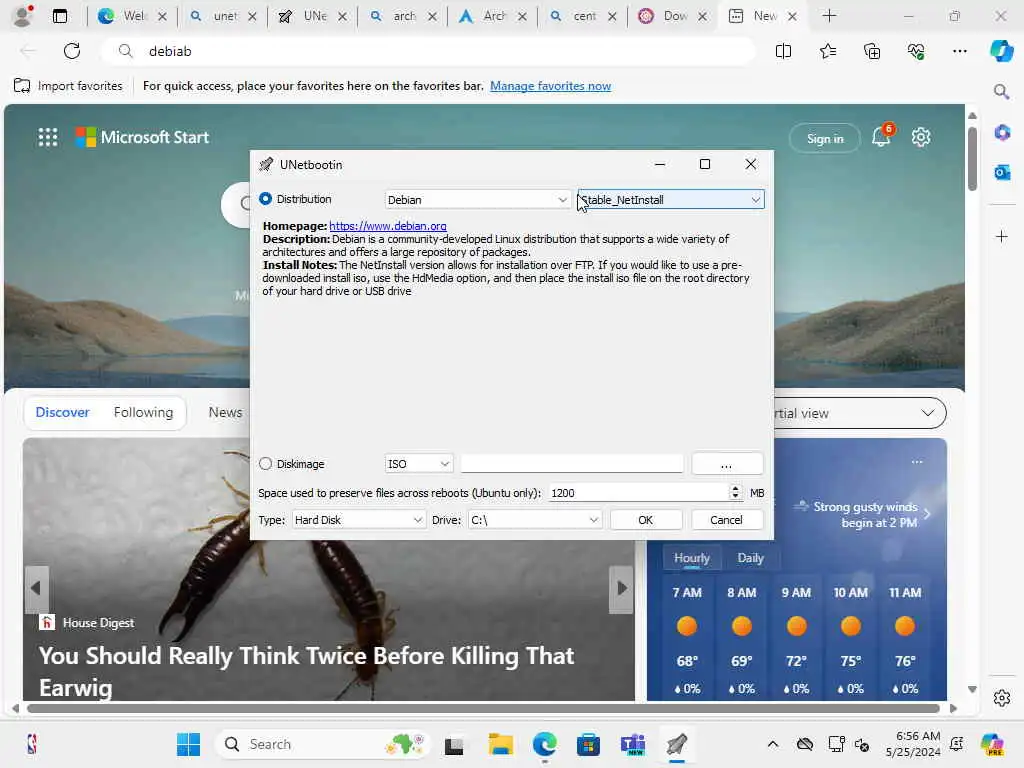Open the Favorites star icon

pos(827,51)
